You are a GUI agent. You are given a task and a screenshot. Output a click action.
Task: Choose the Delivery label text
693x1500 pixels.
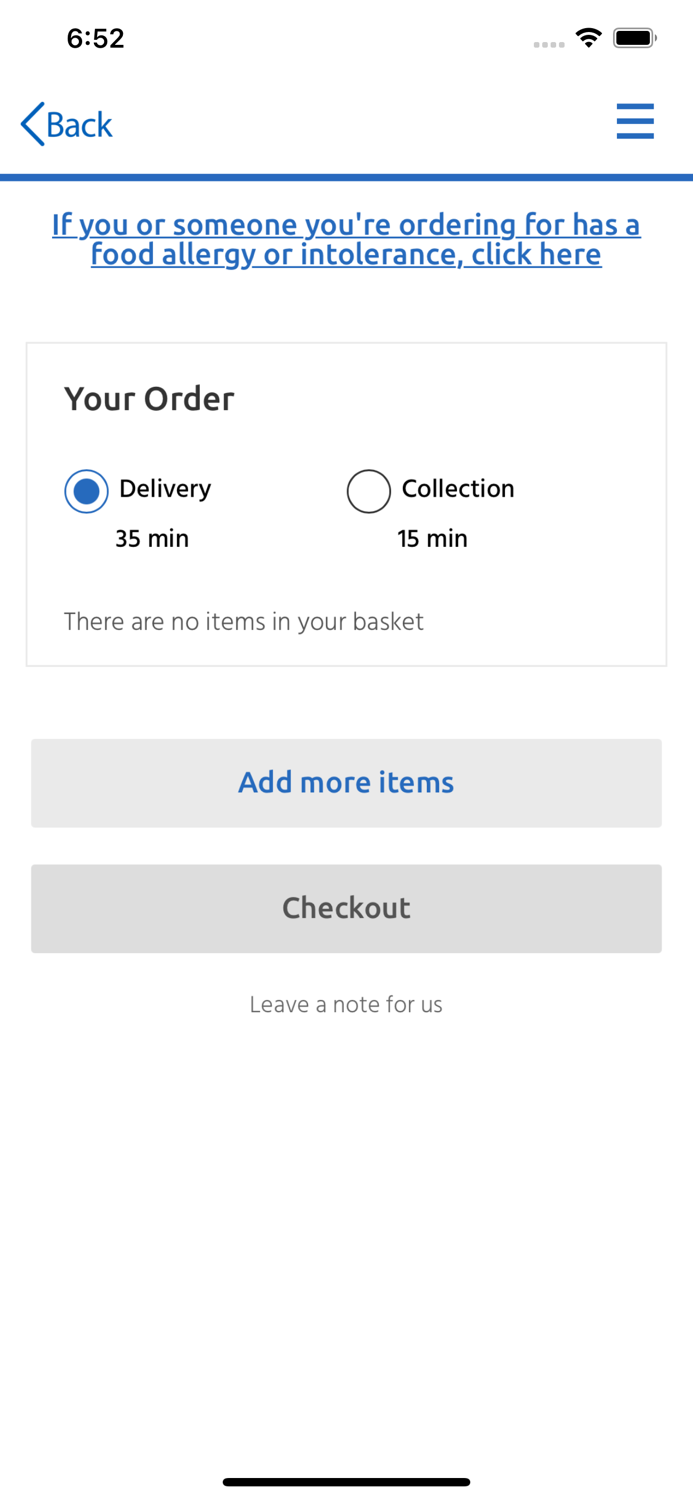coord(165,489)
